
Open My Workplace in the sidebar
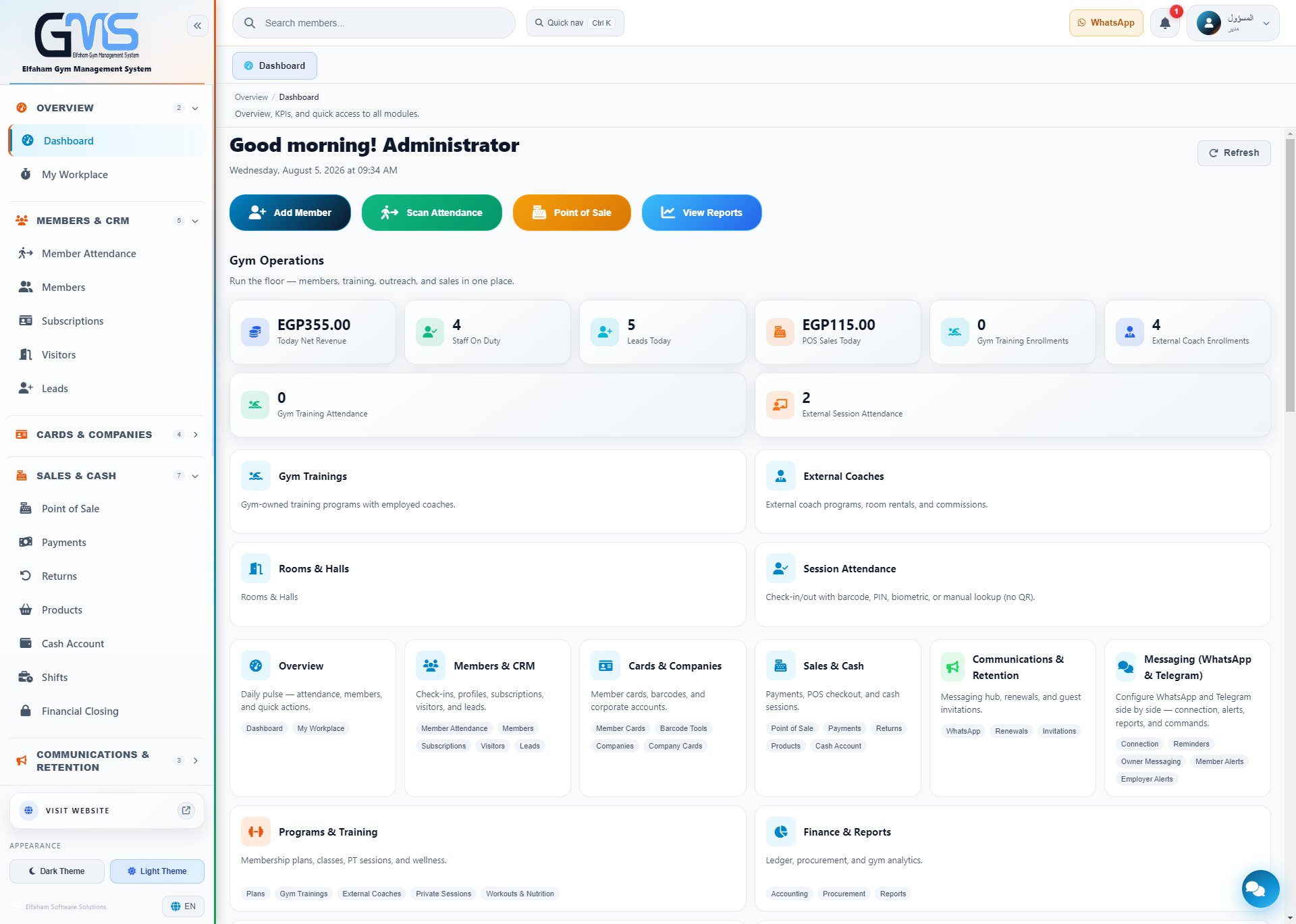107,174
